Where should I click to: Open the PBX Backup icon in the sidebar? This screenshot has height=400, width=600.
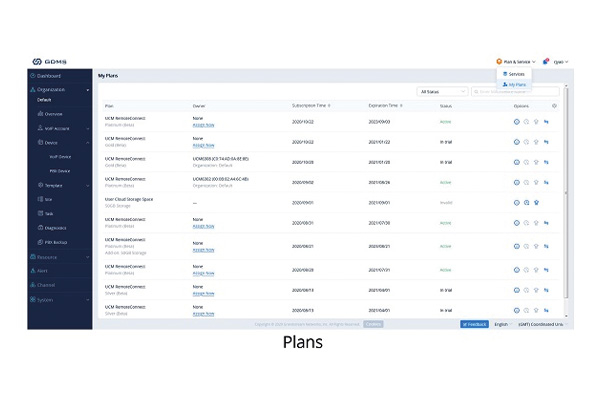coord(41,242)
